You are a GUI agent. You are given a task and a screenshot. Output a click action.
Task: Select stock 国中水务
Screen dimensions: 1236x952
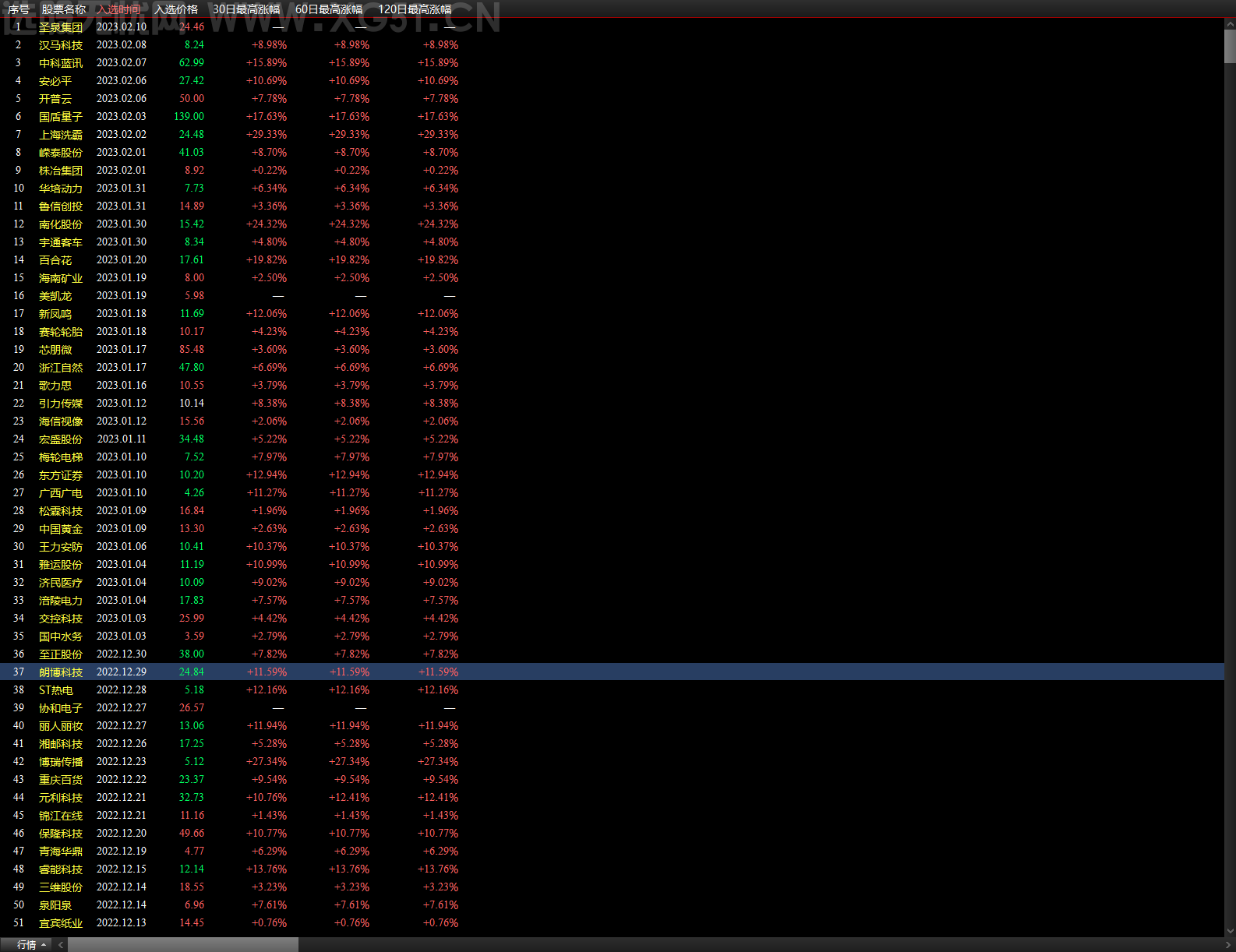pyautogui.click(x=61, y=636)
